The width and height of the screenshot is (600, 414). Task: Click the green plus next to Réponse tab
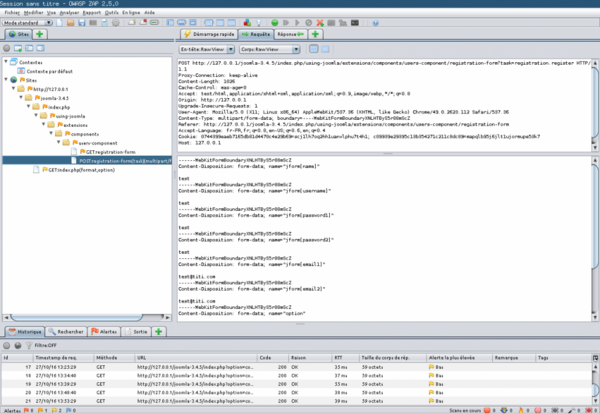click(315, 34)
